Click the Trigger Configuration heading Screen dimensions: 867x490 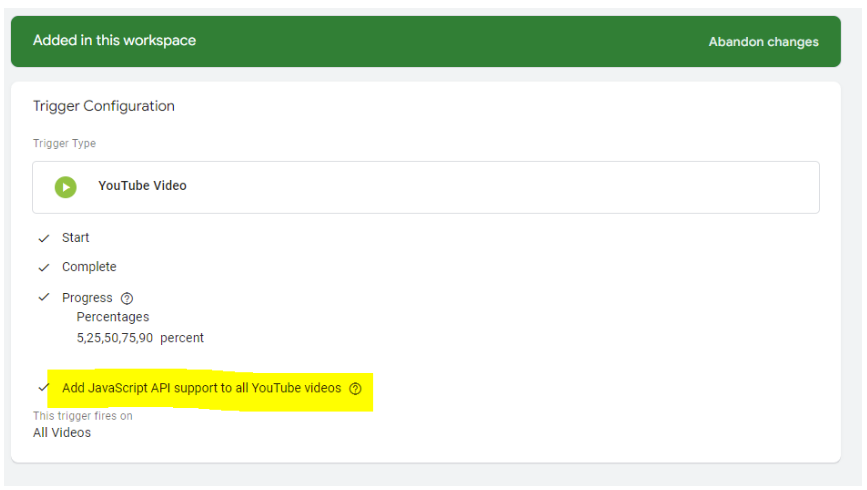click(x=103, y=106)
